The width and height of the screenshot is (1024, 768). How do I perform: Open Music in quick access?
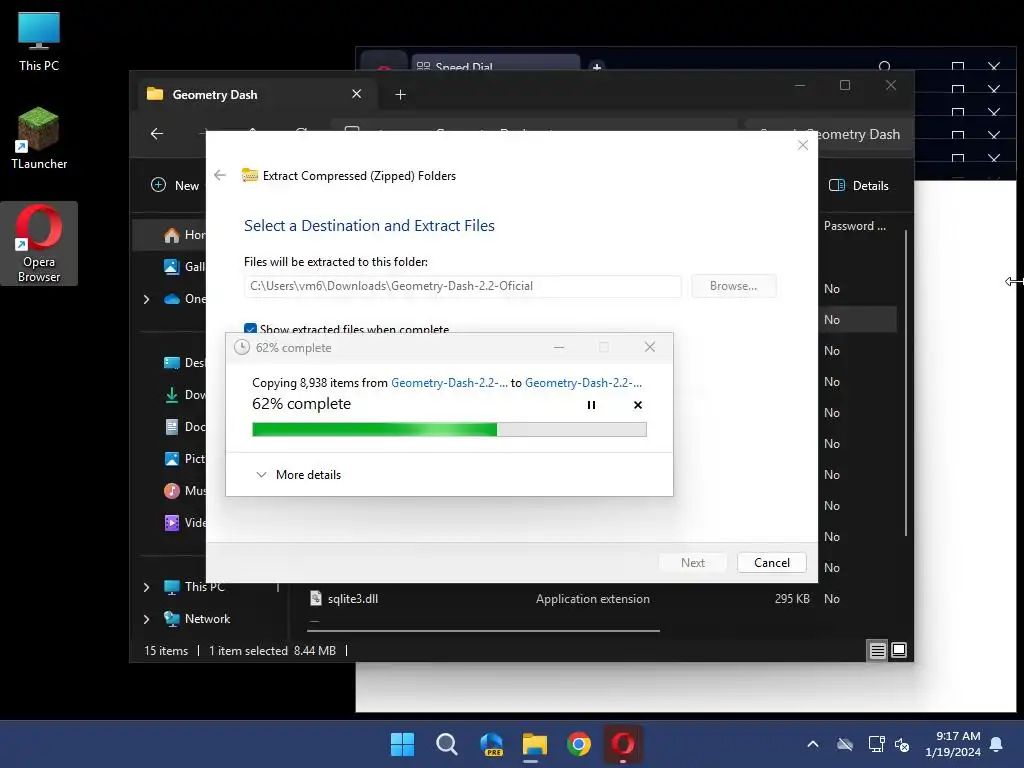[x=185, y=490]
